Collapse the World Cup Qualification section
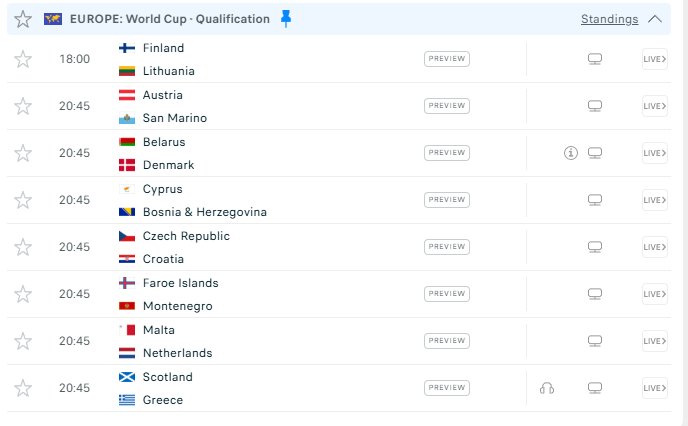The width and height of the screenshot is (688, 426). pyautogui.click(x=655, y=19)
